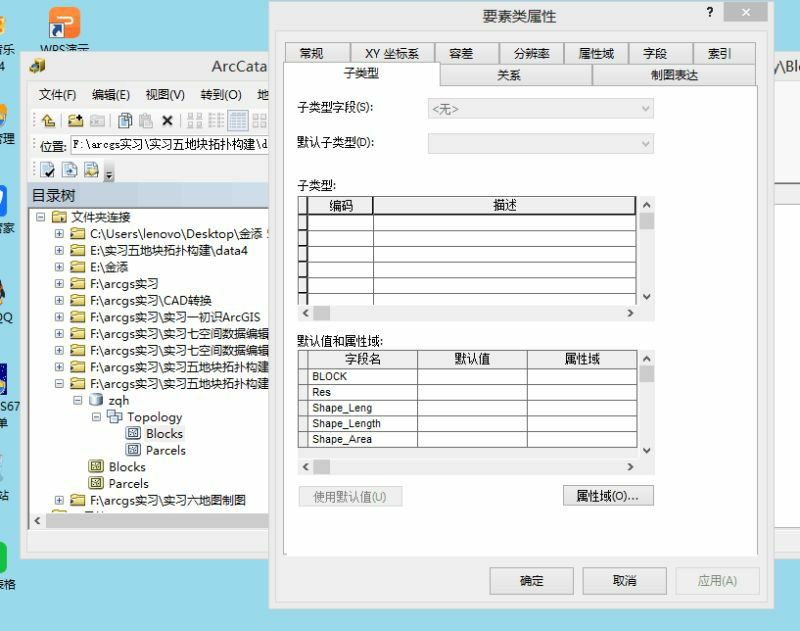Open 文件(F) menu in ArcCatalog
800x631 pixels.
pyautogui.click(x=57, y=95)
